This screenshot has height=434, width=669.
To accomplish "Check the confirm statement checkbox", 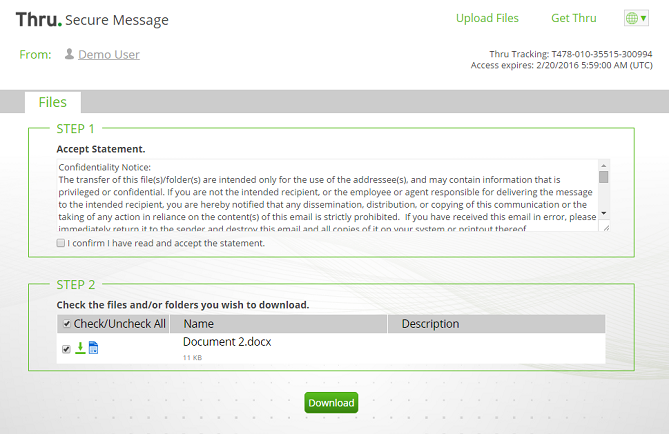I will [x=61, y=243].
